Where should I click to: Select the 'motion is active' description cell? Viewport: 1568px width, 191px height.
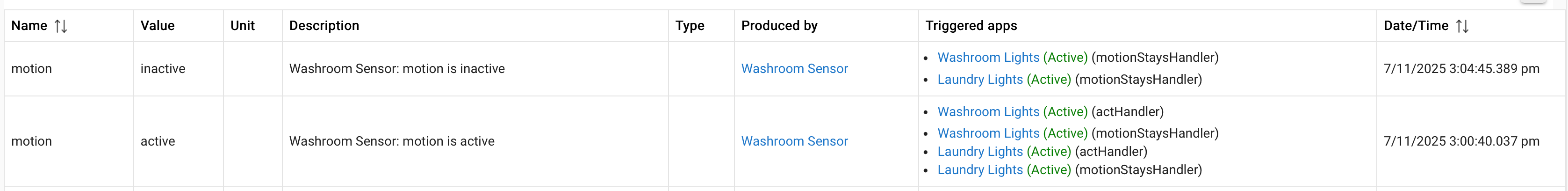(391, 141)
